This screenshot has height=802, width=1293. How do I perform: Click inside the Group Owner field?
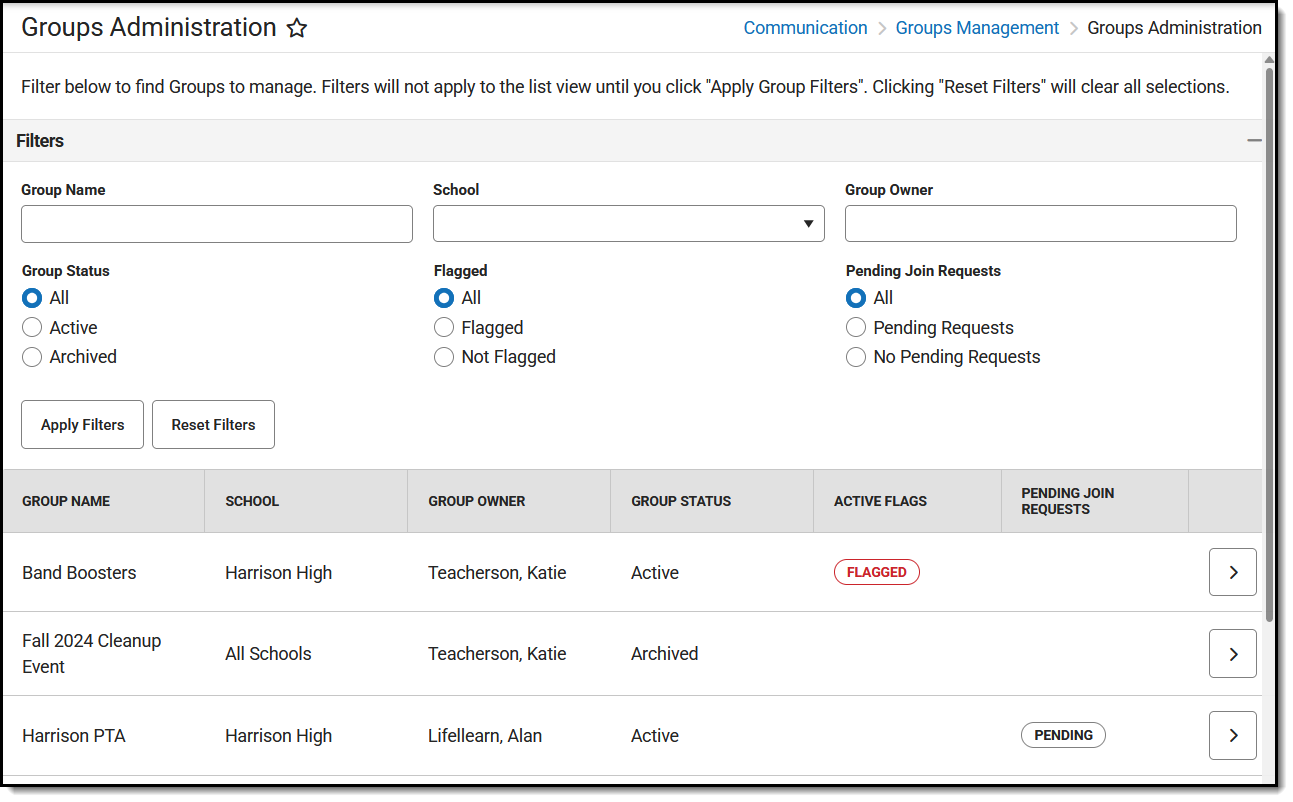[1040, 223]
